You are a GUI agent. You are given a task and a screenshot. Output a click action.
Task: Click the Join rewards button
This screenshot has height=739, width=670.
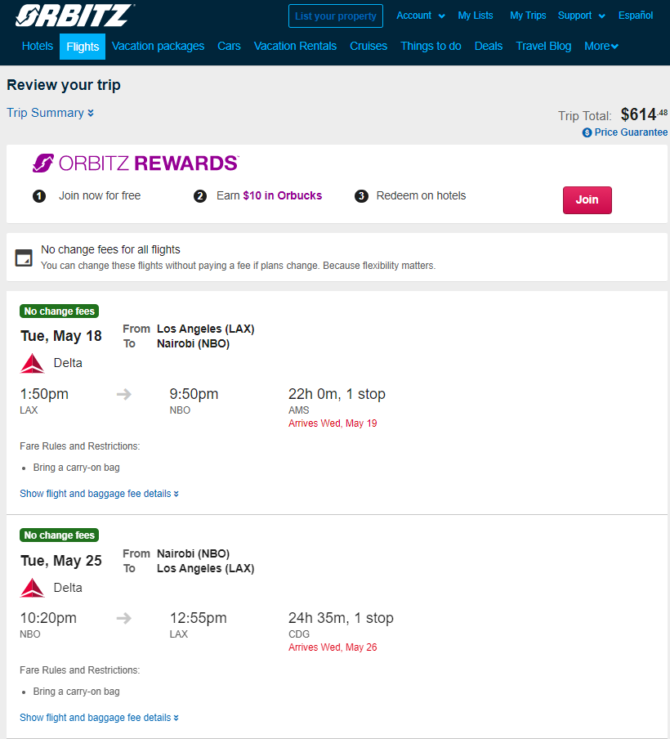(587, 200)
